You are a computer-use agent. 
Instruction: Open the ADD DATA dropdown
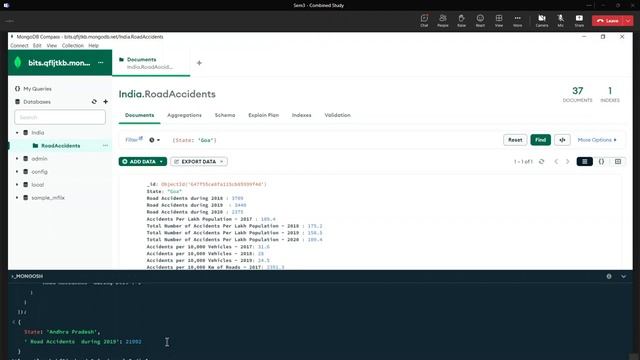(x=143, y=162)
